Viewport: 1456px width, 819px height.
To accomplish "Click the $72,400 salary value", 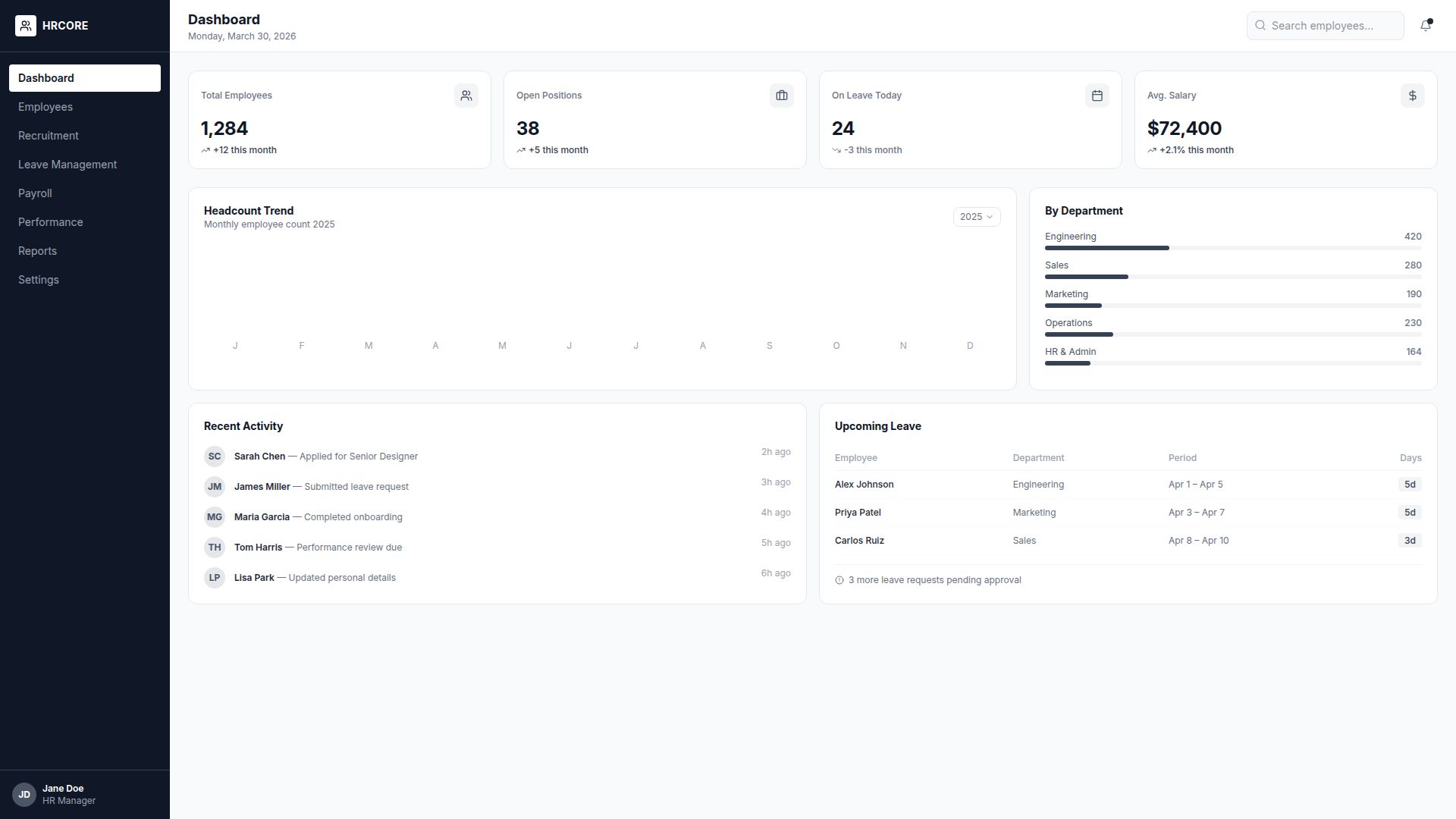I will coord(1184,129).
